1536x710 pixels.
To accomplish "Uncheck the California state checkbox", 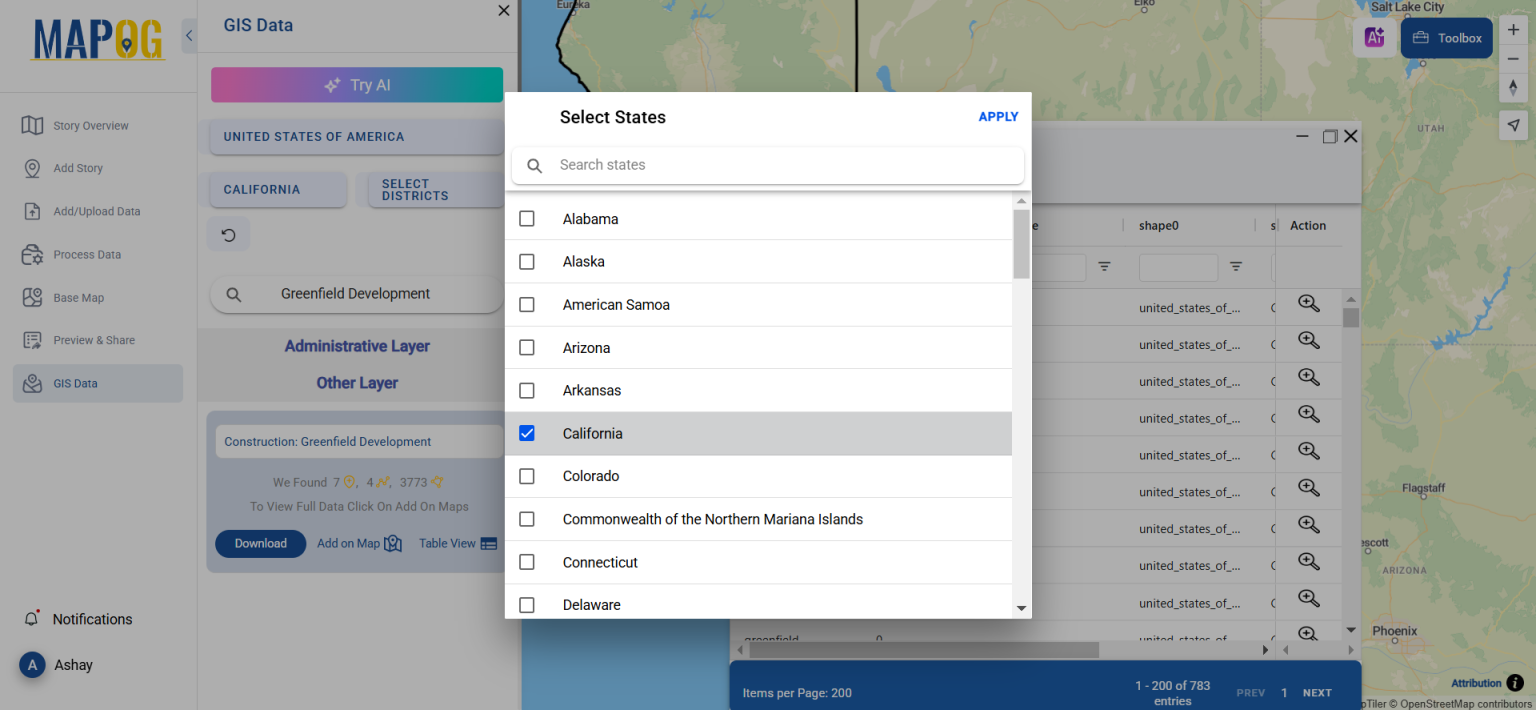I will tap(527, 433).
